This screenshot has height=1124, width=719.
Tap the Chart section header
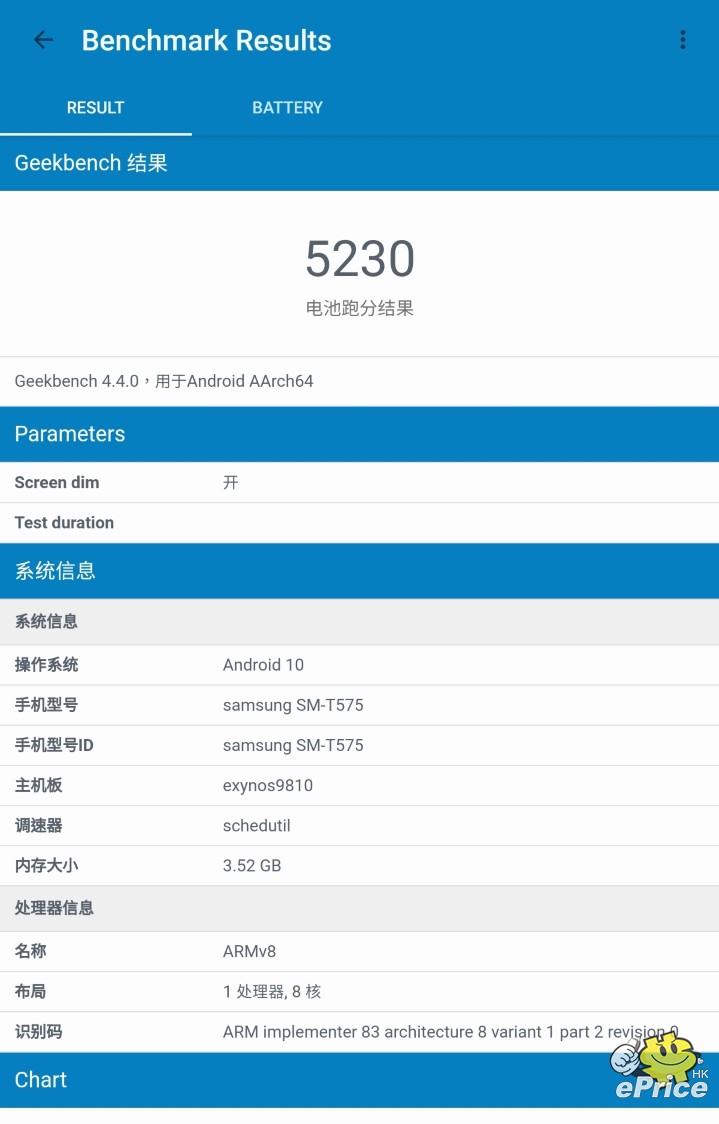[359, 1080]
